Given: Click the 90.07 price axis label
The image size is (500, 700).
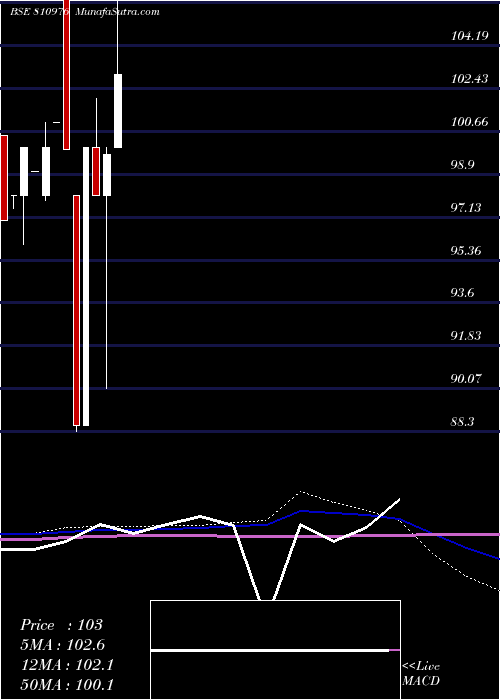Looking at the screenshot, I should pos(466,379).
